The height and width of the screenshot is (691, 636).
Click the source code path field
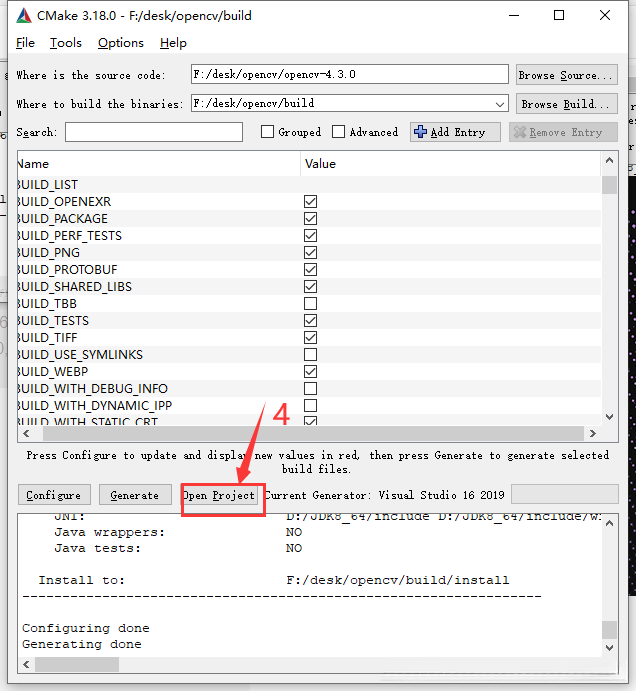coord(350,74)
